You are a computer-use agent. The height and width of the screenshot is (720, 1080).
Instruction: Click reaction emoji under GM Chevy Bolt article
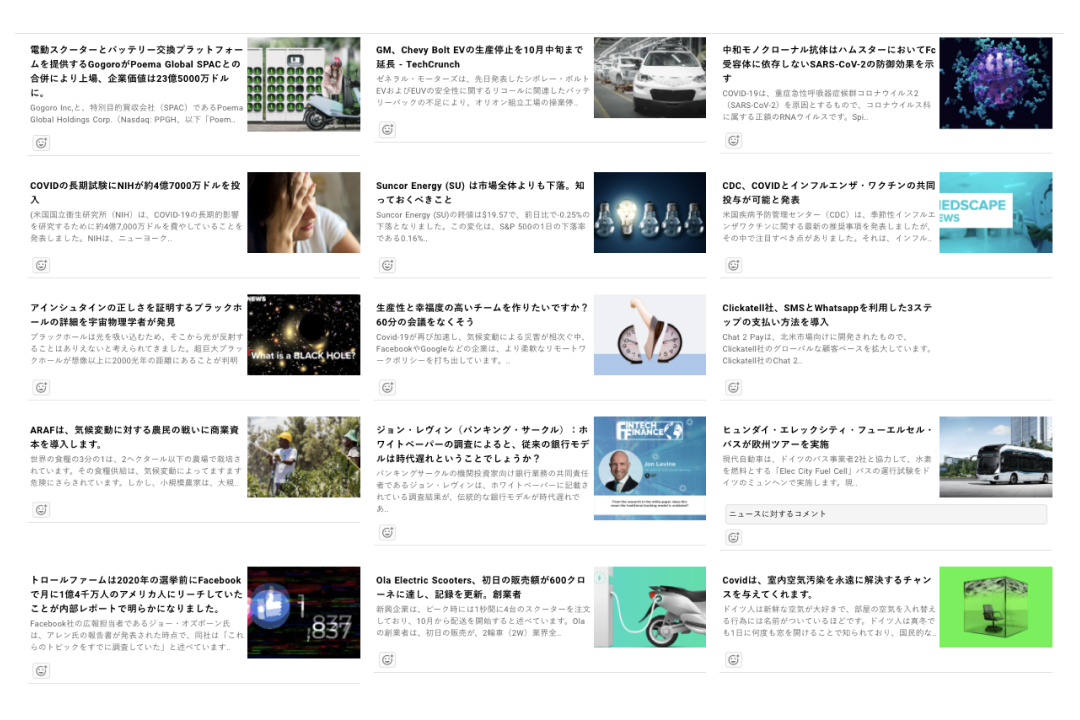[x=387, y=130]
